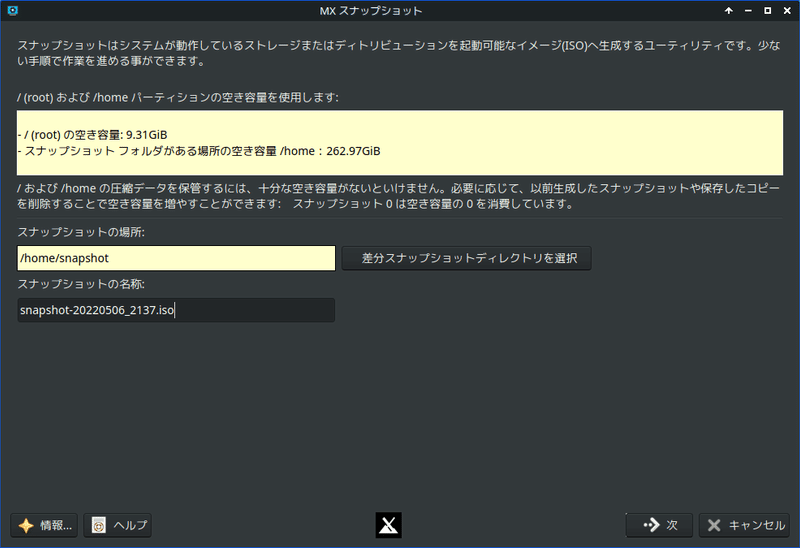This screenshot has width=800, height=548.
Task: Click the MX Snapshot app icon in title bar
Action: [13, 10]
